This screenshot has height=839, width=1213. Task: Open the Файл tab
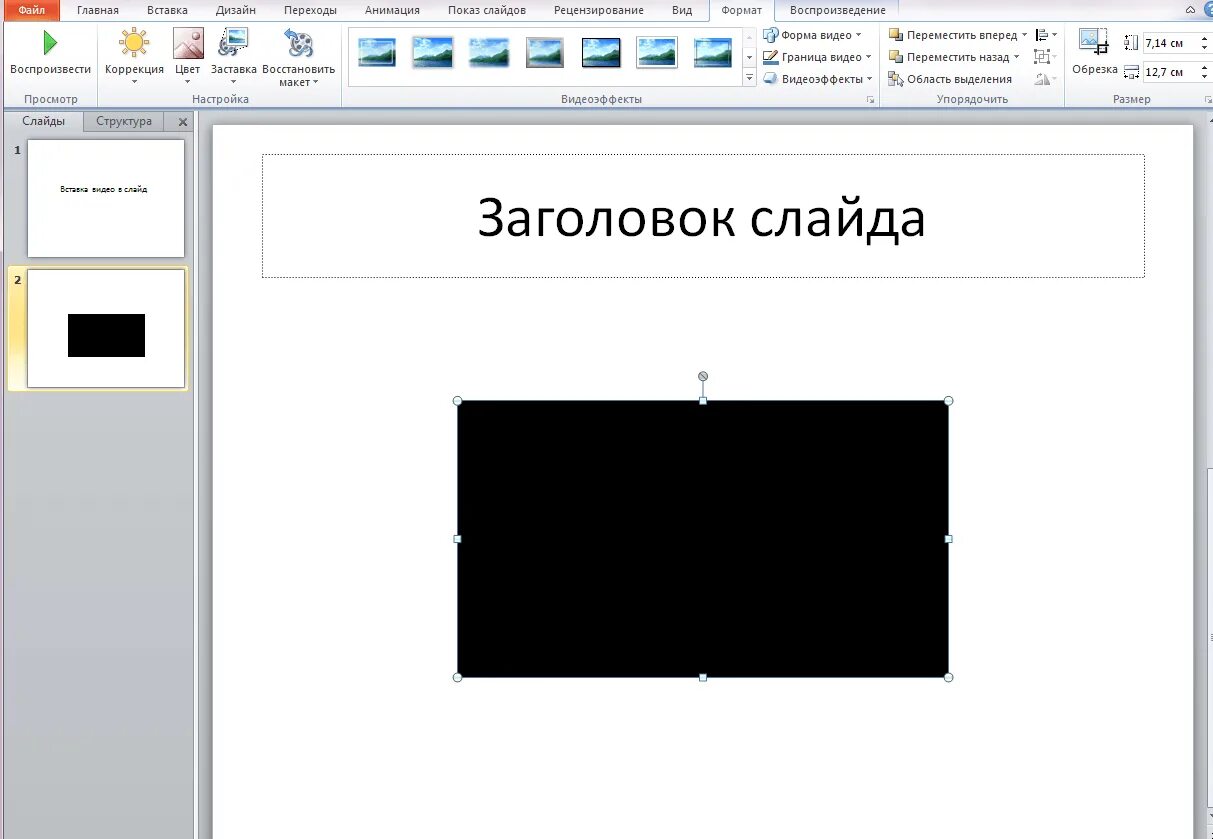(31, 10)
